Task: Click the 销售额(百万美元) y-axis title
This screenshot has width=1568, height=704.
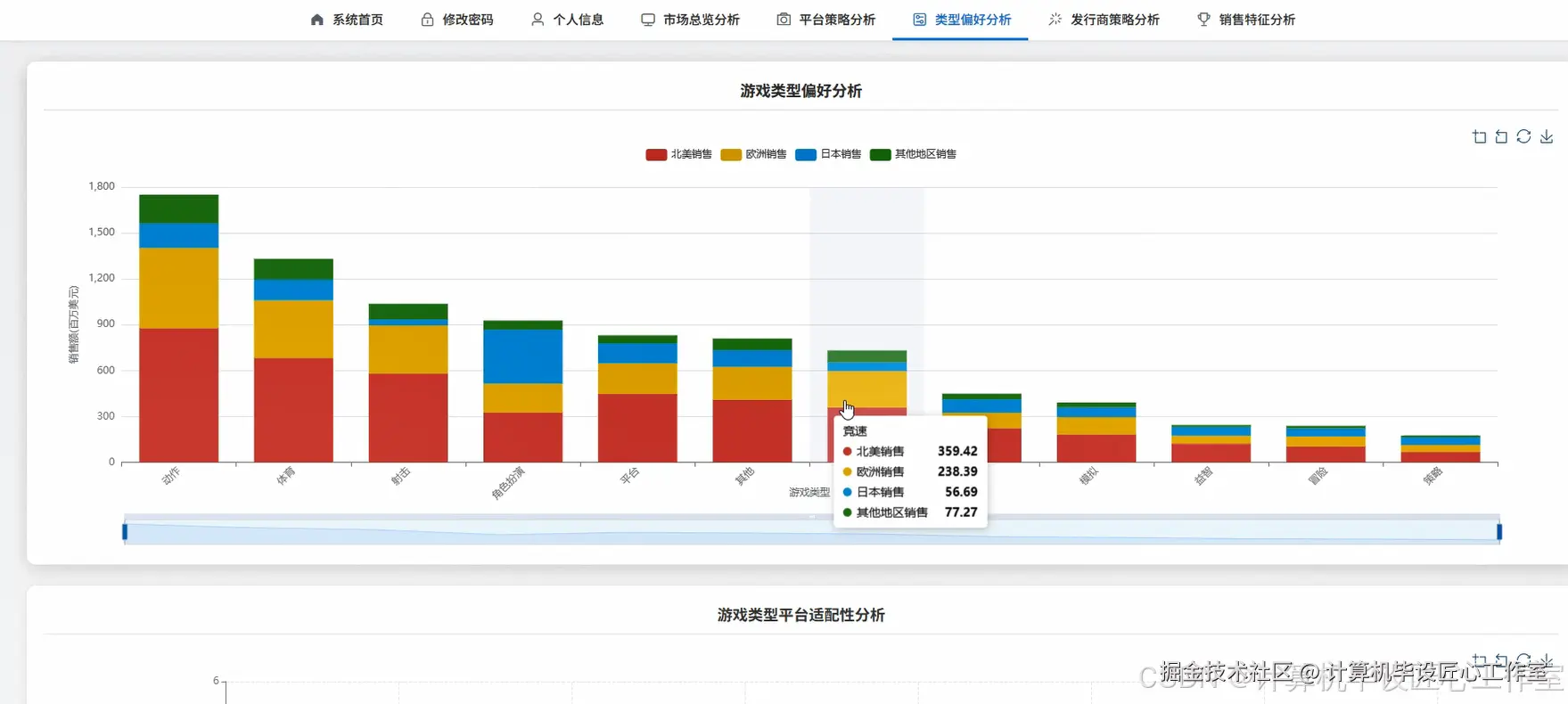Action: (x=74, y=324)
